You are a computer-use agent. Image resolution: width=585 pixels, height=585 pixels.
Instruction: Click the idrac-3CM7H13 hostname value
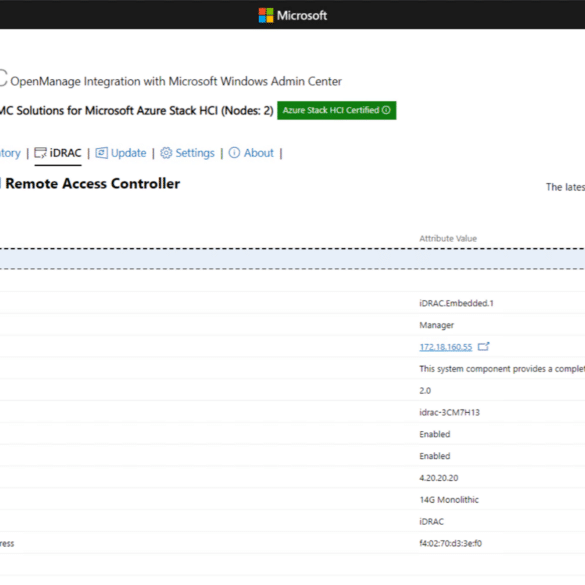pyautogui.click(x=450, y=412)
